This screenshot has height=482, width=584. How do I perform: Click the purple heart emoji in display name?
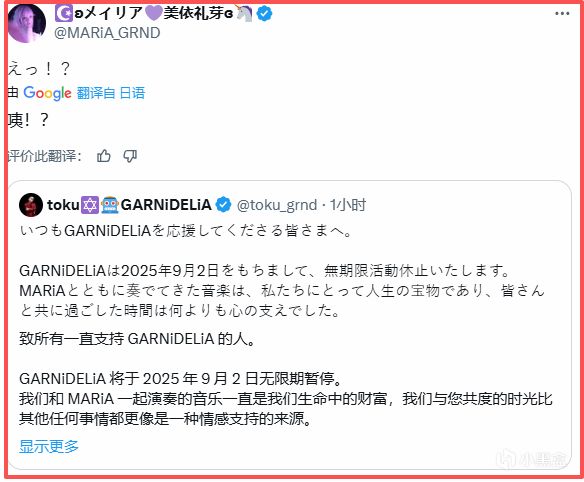[x=153, y=13]
